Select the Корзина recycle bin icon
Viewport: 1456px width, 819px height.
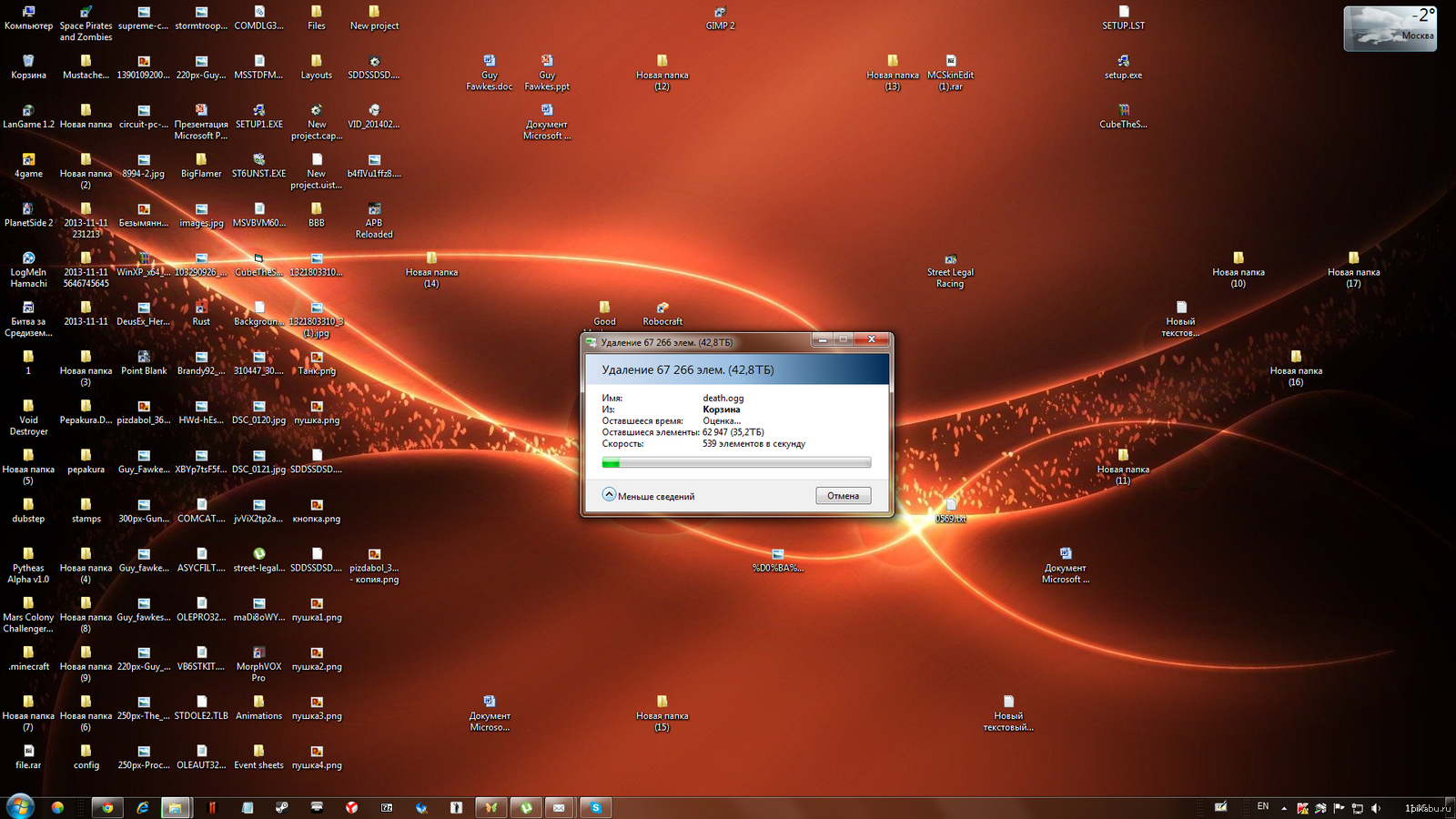pos(28,67)
